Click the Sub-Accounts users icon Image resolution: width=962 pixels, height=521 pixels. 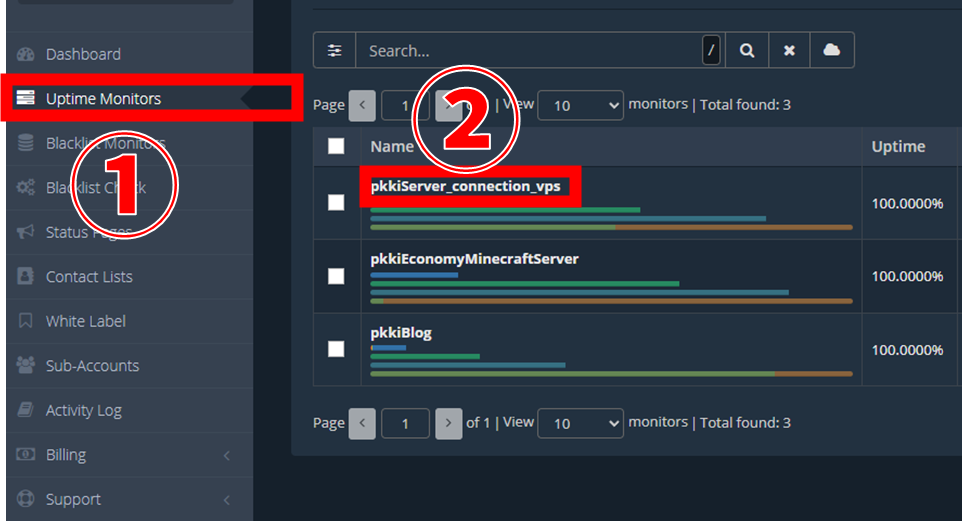(25, 365)
